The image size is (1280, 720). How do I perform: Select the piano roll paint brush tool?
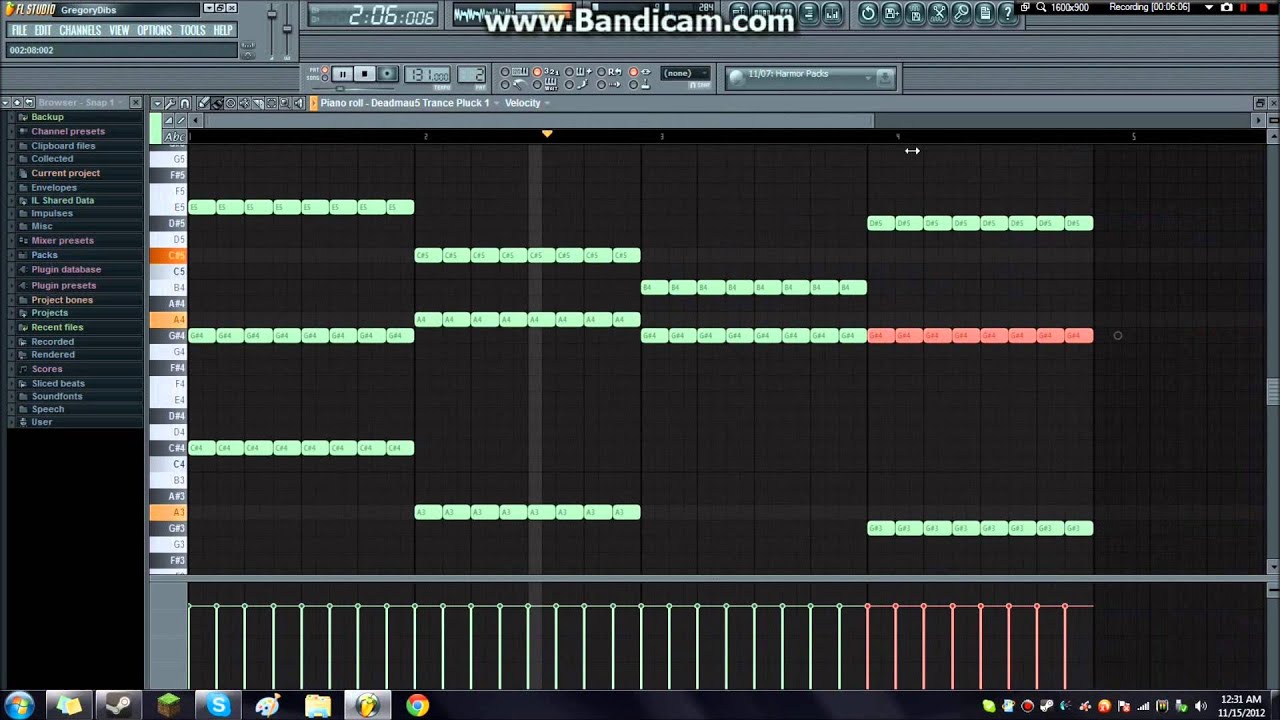(x=217, y=103)
